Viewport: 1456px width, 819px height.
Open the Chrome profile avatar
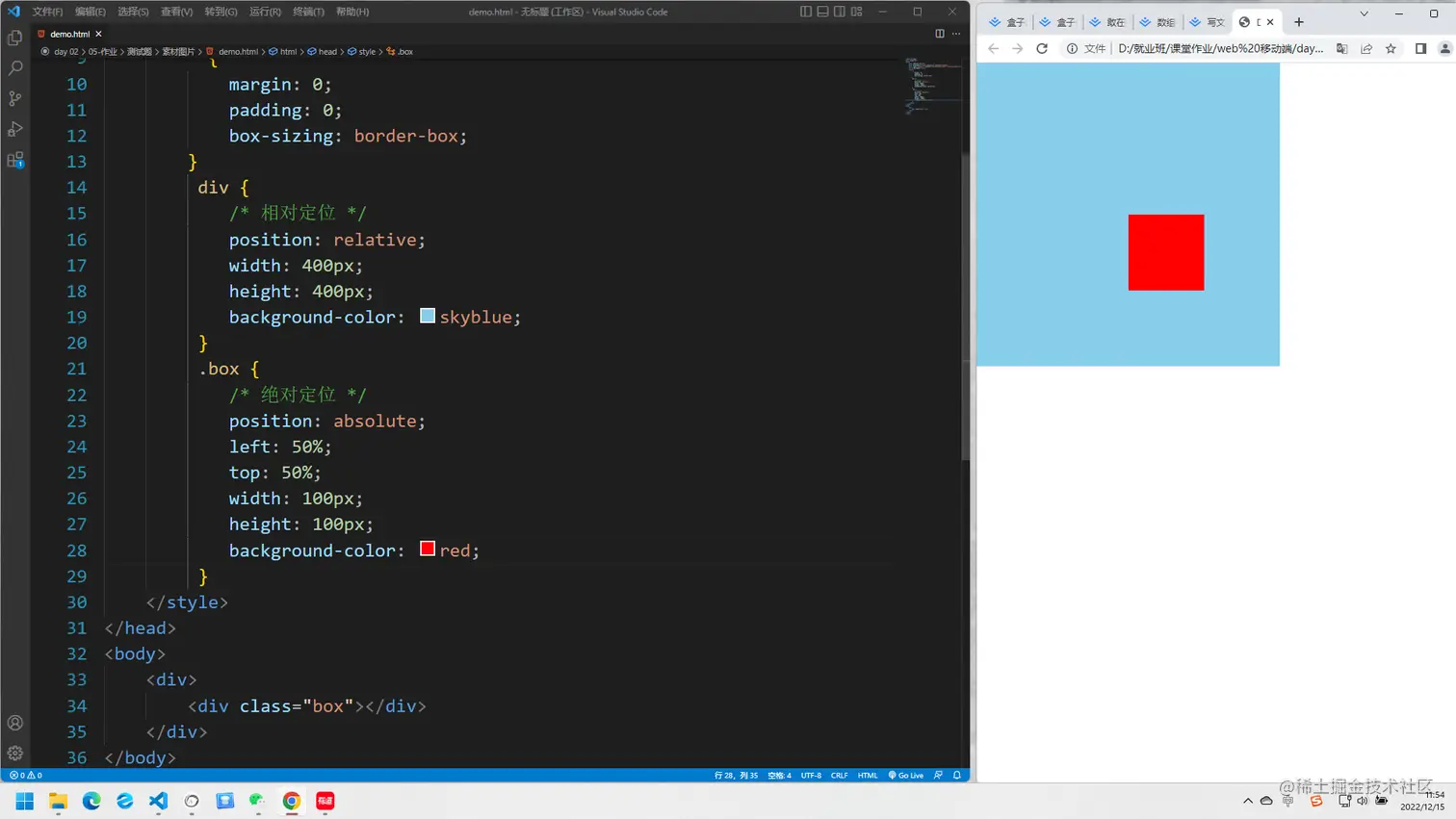tap(1445, 48)
